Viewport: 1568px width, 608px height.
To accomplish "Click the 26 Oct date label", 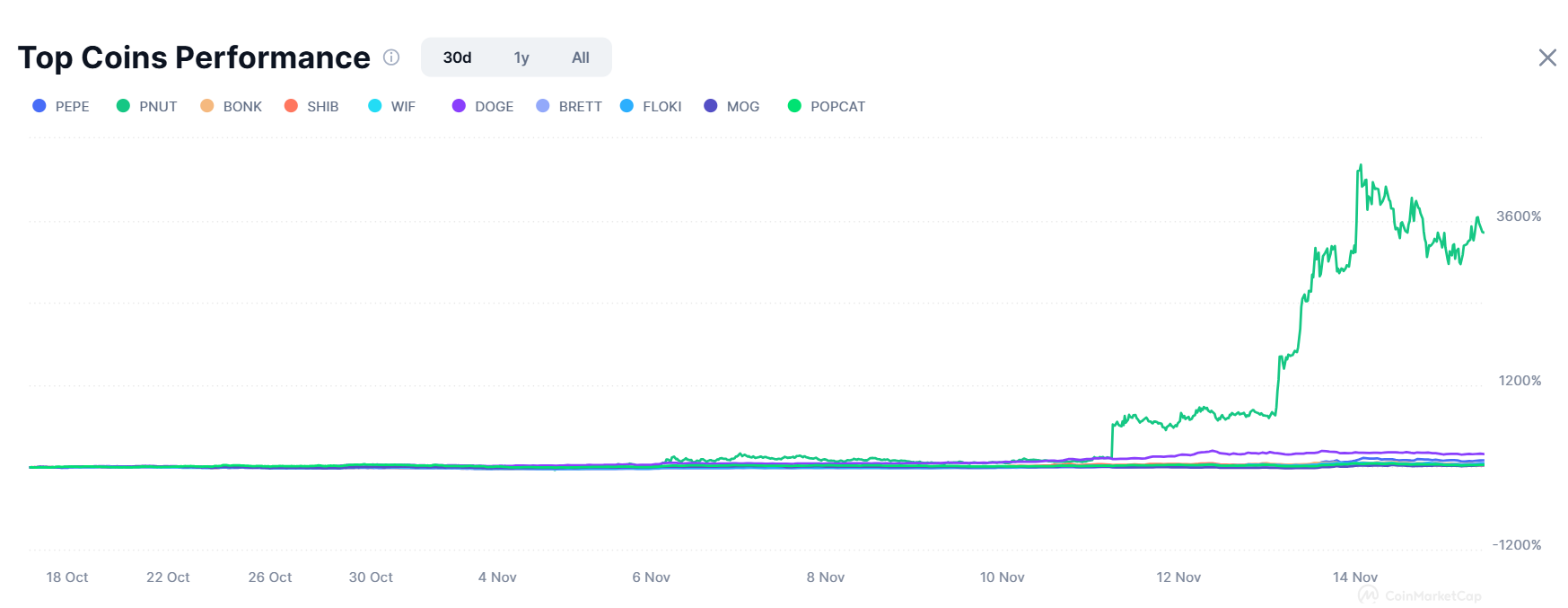I will [270, 577].
